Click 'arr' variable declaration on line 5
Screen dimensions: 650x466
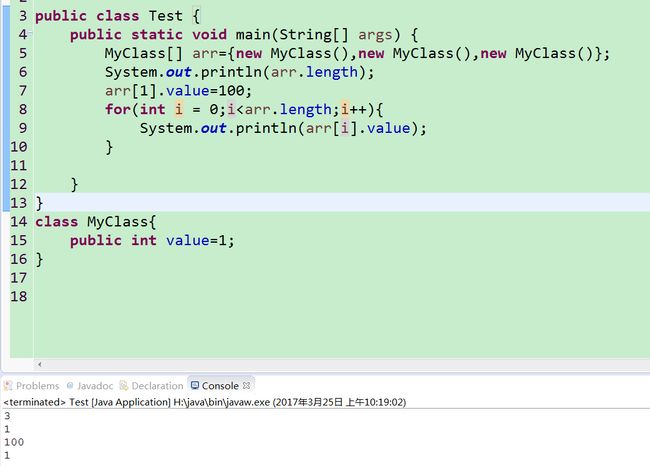[205, 53]
